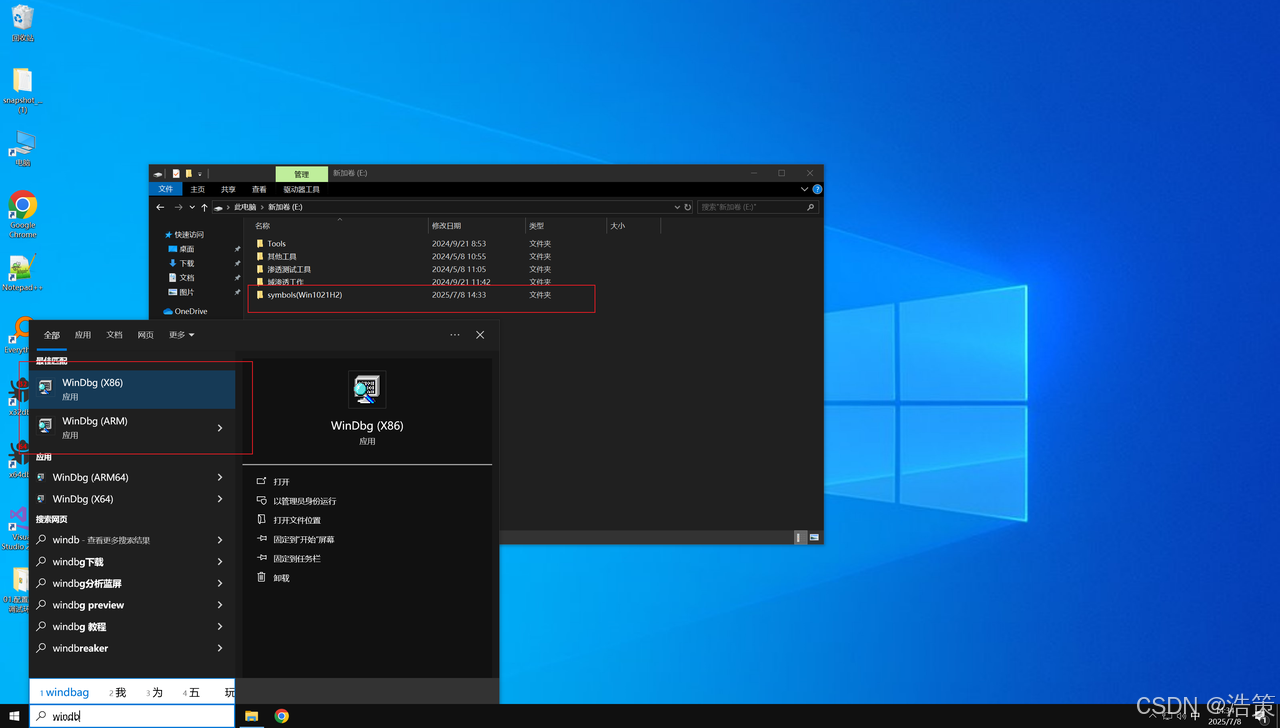Screen dimensions: 1280x728
Task: Open the WinDbg (X86) best match result
Action: point(132,389)
